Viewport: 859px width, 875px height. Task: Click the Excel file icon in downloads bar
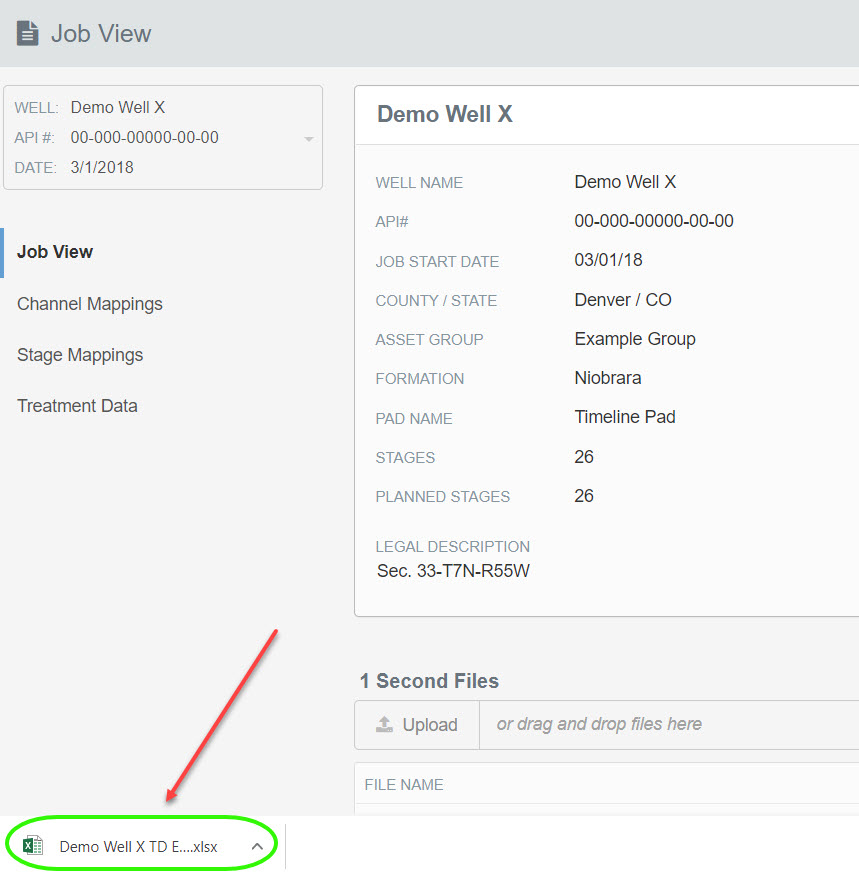pos(33,846)
